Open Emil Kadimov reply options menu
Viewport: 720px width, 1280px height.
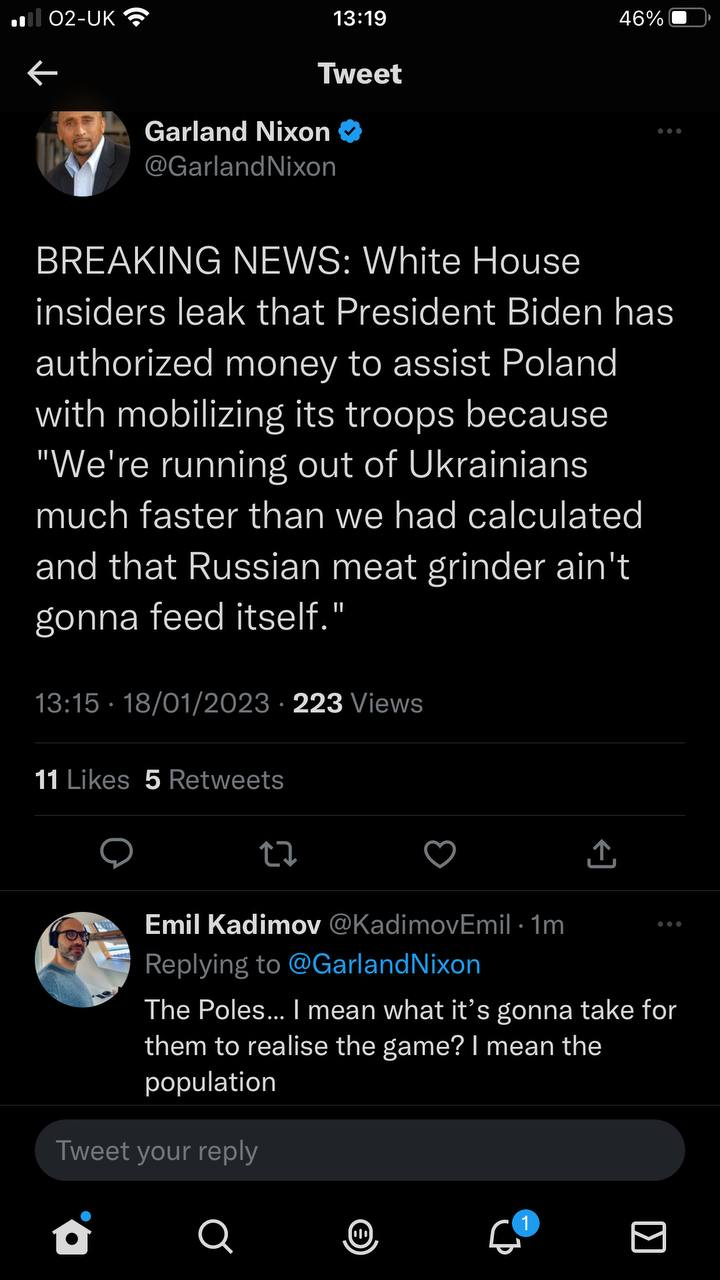(x=668, y=924)
